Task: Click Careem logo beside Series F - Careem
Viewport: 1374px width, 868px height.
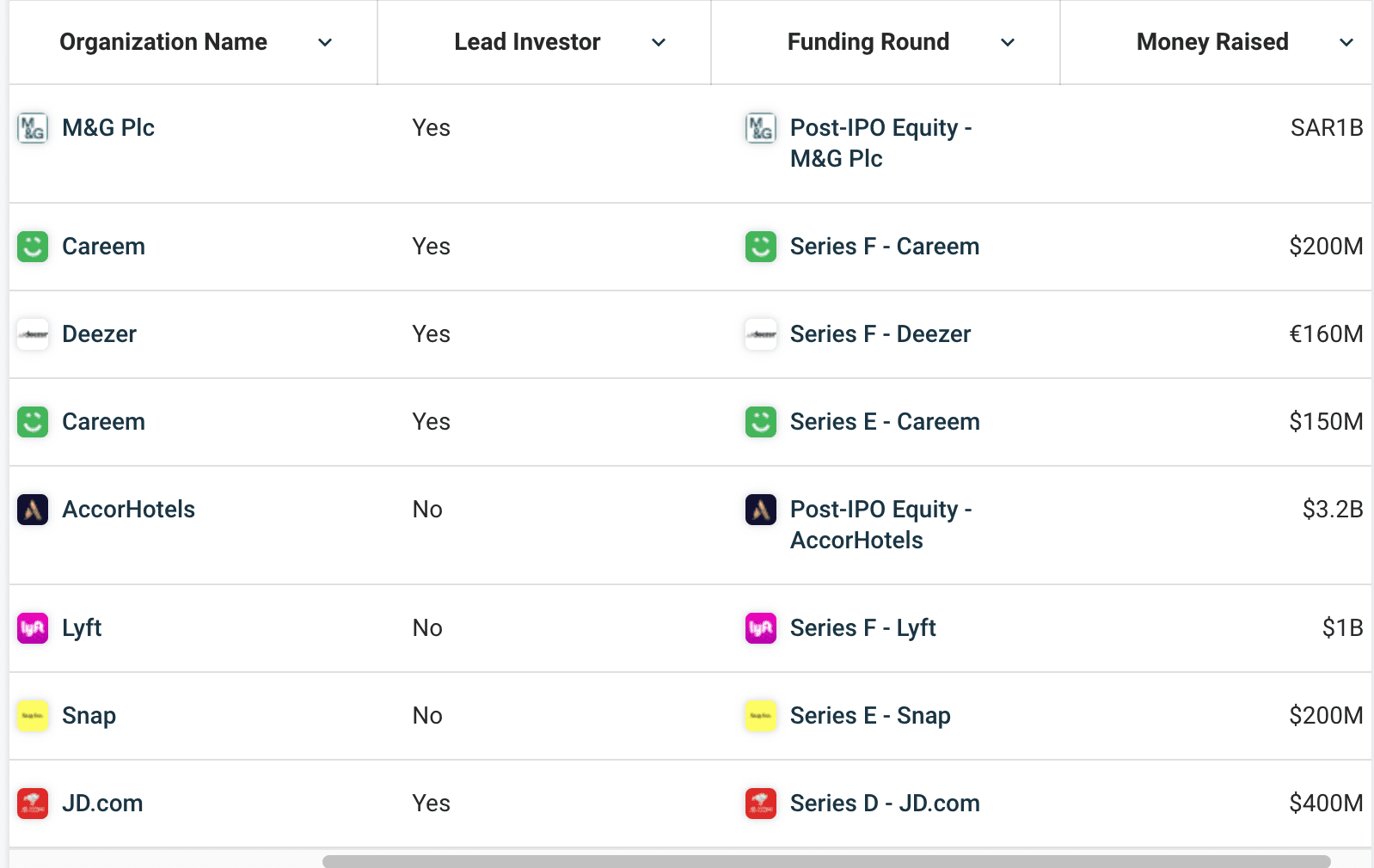Action: point(761,247)
